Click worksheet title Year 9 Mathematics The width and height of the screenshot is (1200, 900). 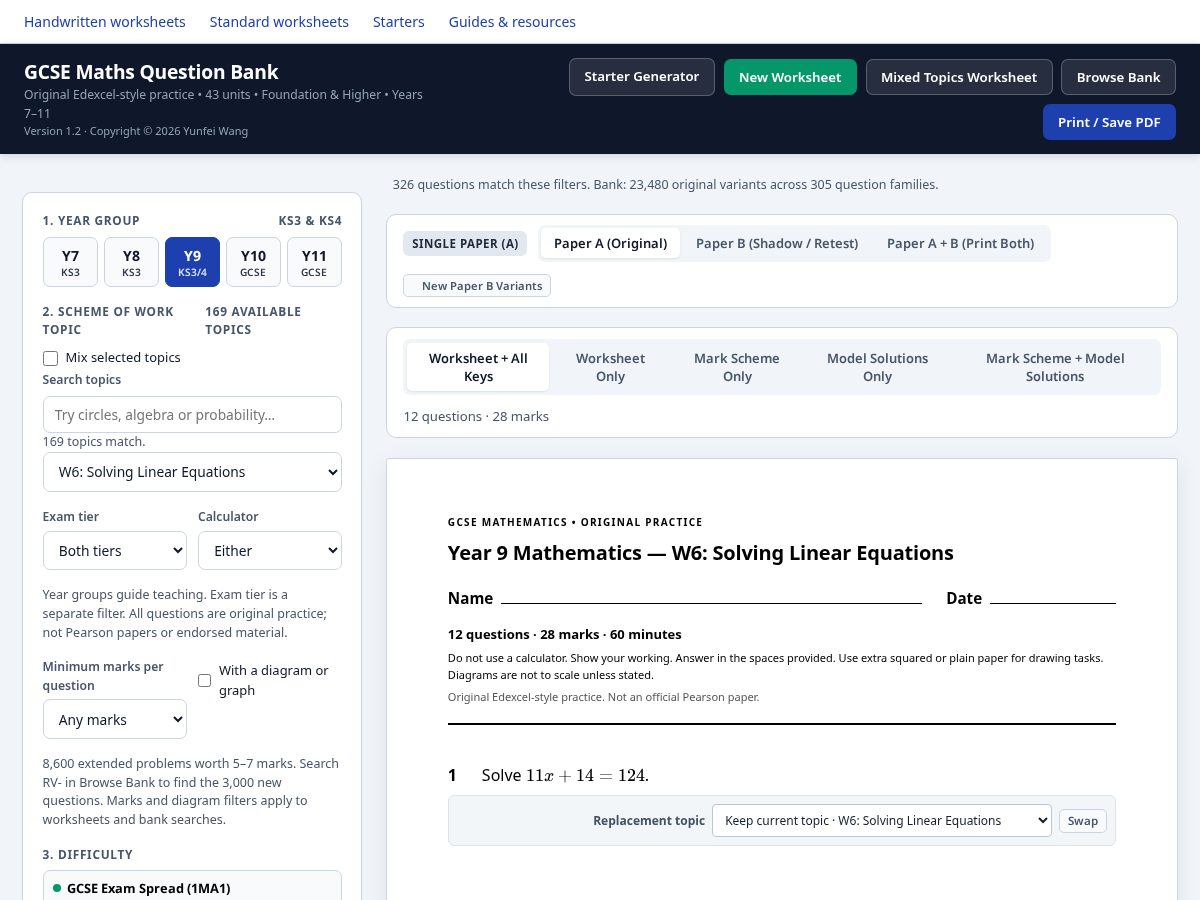(x=701, y=553)
